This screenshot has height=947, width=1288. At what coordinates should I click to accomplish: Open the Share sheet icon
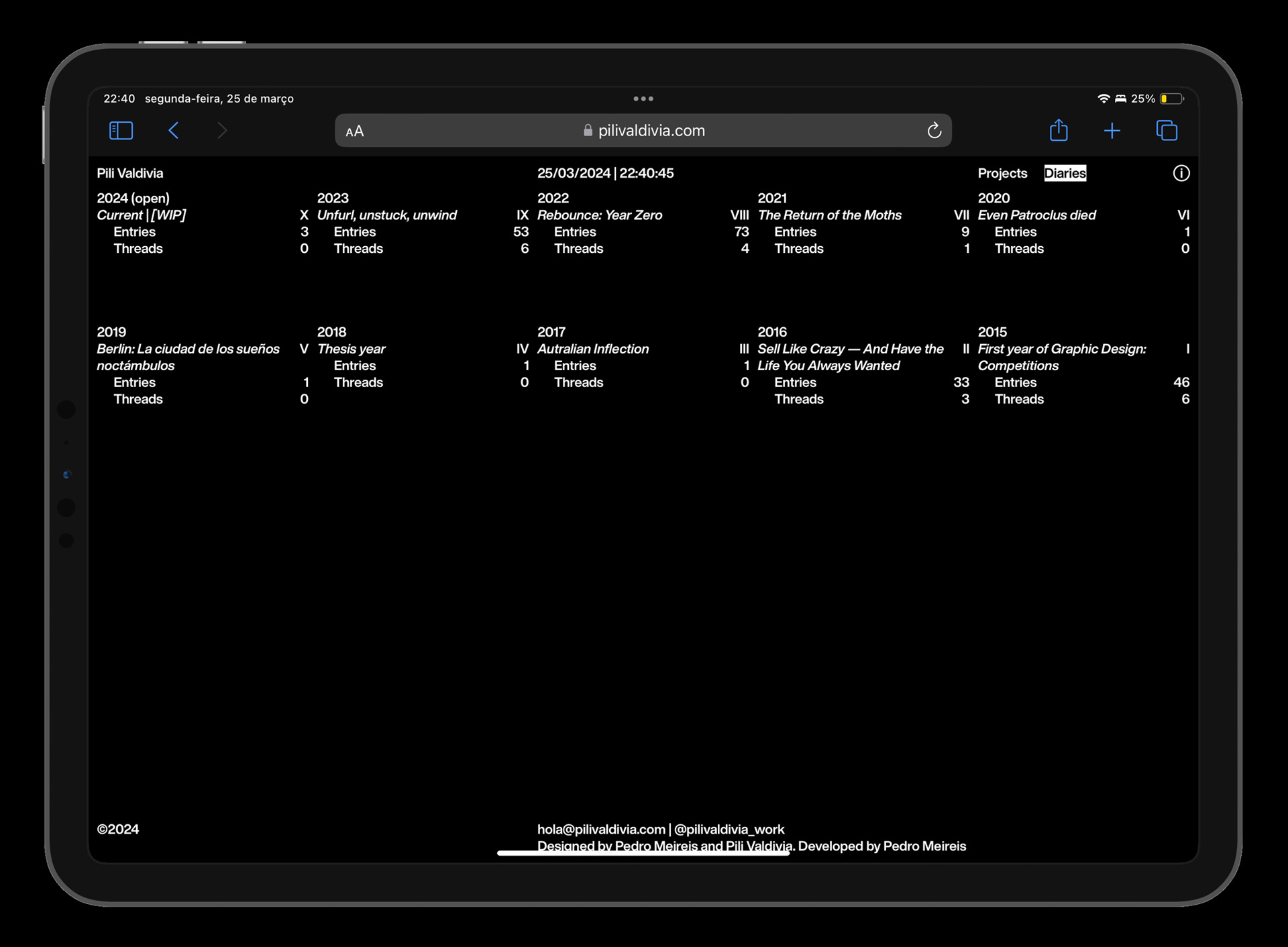pos(1059,130)
